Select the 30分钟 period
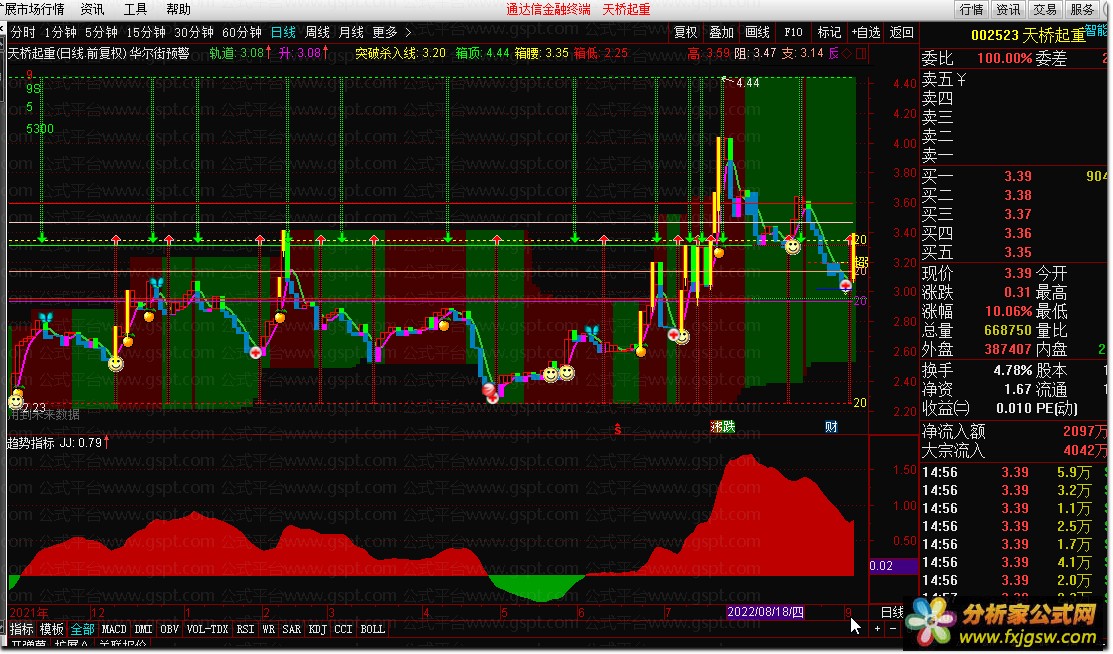Viewport: 1113px width, 654px height. click(x=194, y=33)
